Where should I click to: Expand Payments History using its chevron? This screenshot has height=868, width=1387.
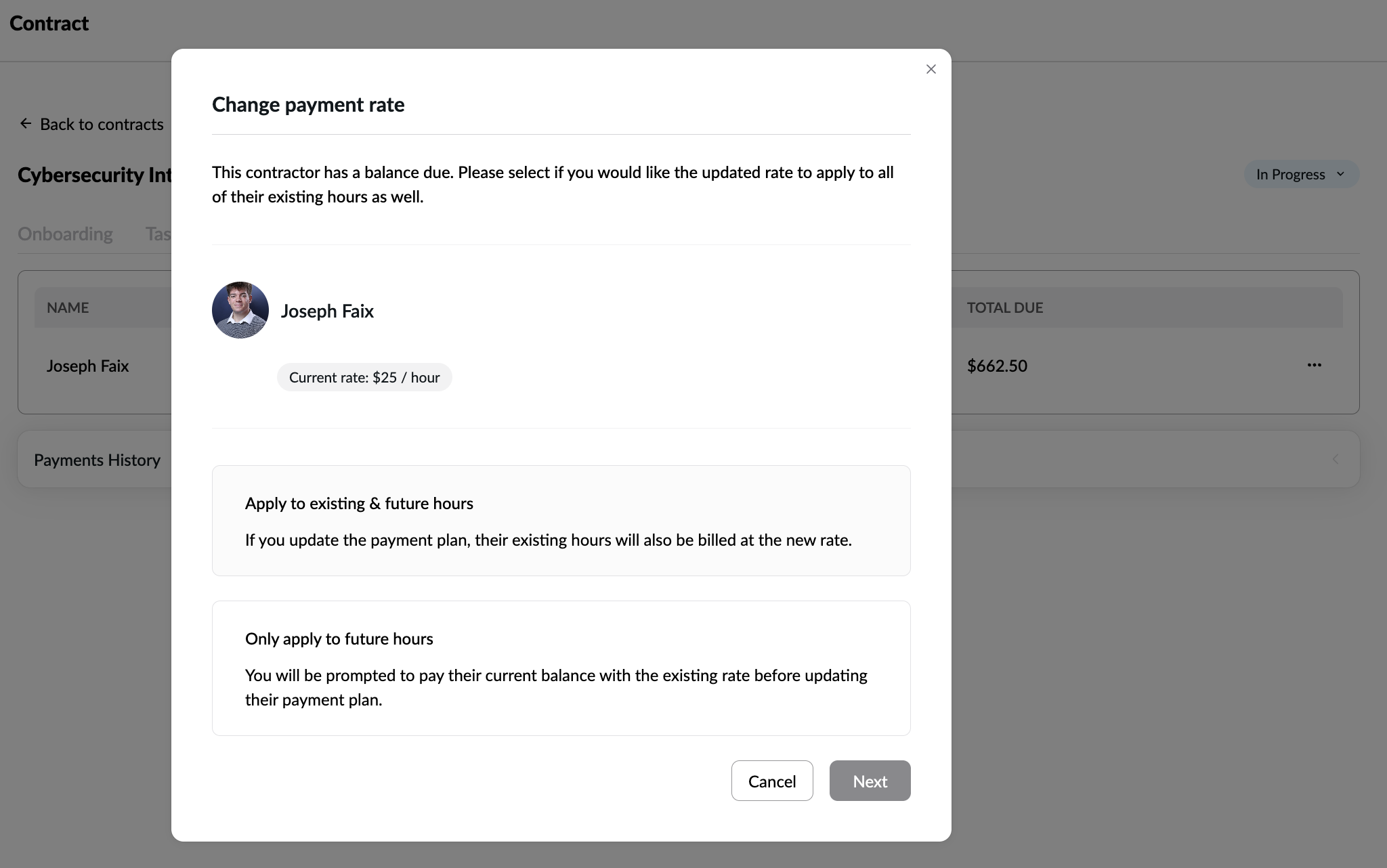(1335, 459)
